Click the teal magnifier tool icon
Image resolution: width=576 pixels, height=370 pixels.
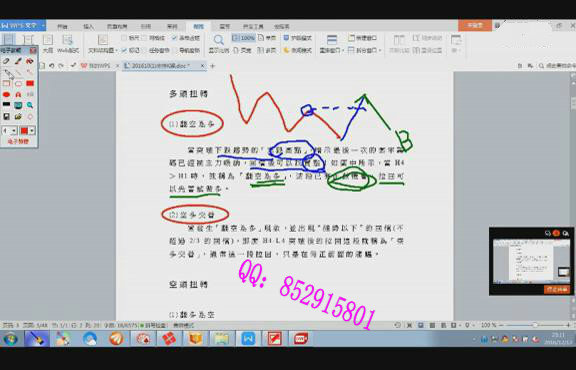[30, 105]
